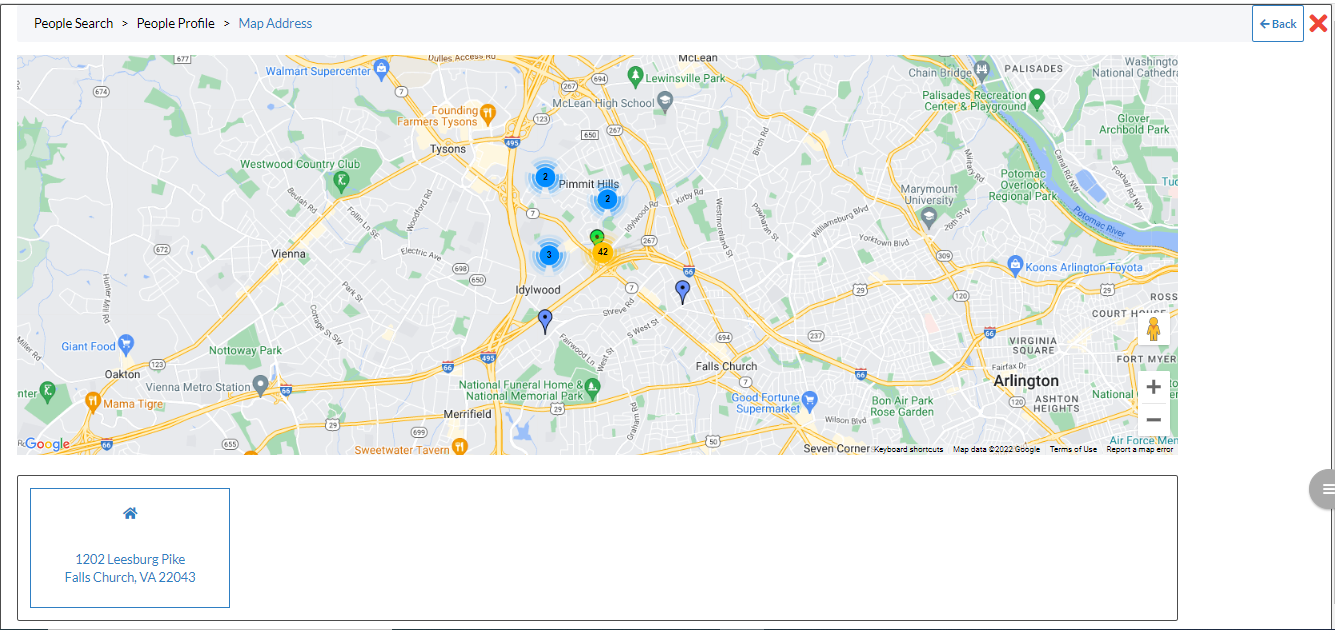Screen dimensions: 1335x630
Task: Click the Tysons label on the map
Action: [448, 149]
